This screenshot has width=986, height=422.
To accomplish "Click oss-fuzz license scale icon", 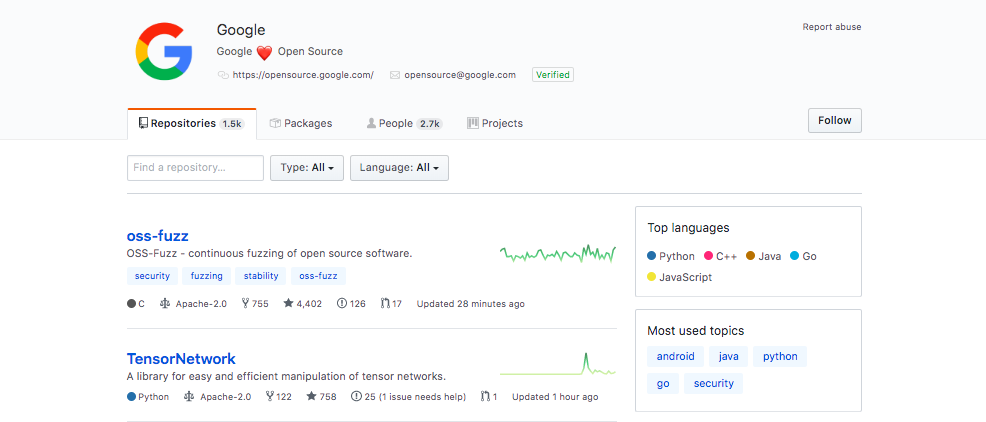I will 165,304.
